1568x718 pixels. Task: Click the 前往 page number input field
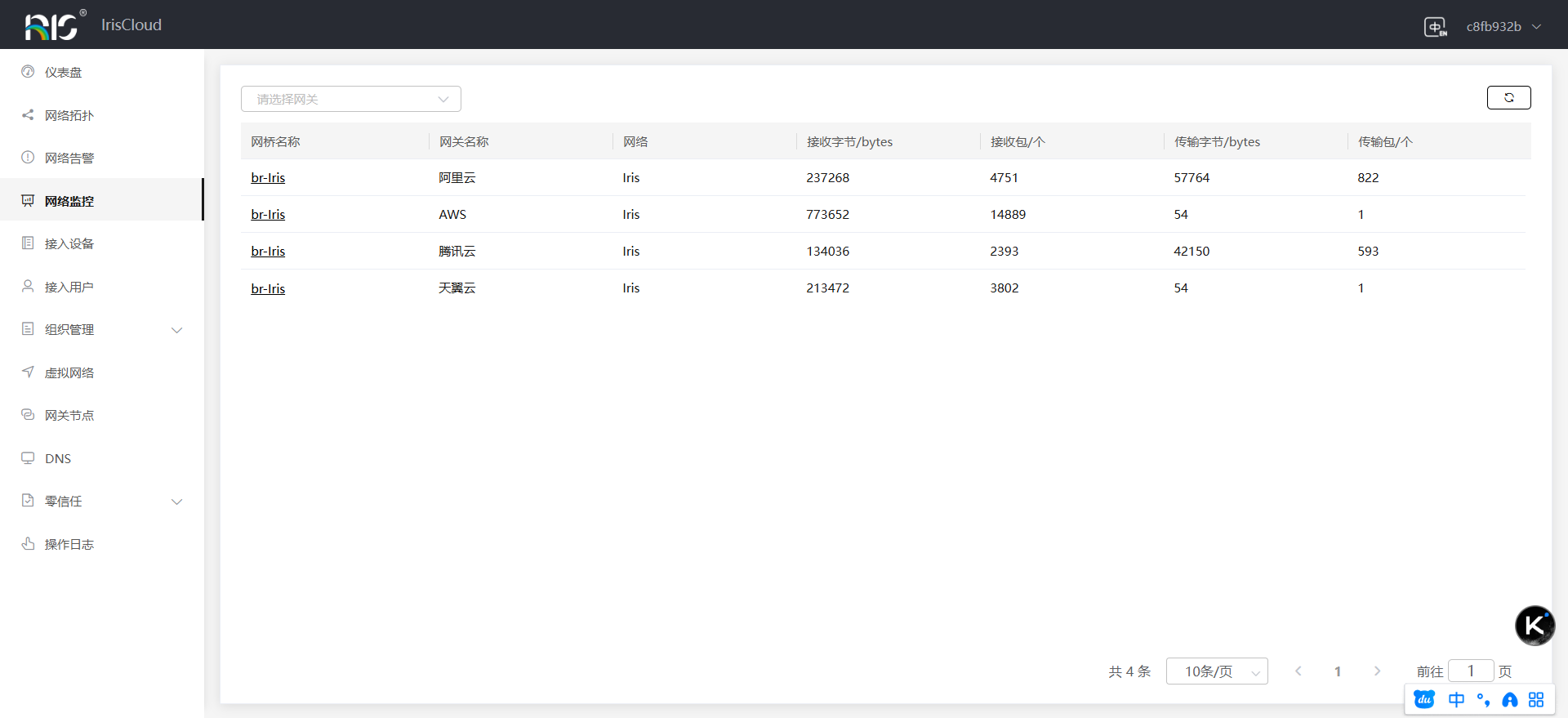1470,671
